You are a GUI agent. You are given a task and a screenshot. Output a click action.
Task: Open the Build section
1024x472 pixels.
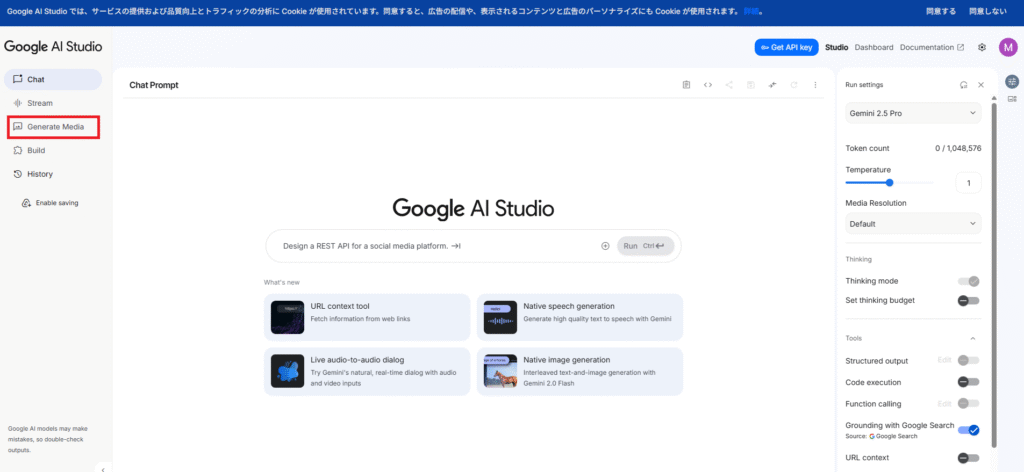[x=53, y=150]
